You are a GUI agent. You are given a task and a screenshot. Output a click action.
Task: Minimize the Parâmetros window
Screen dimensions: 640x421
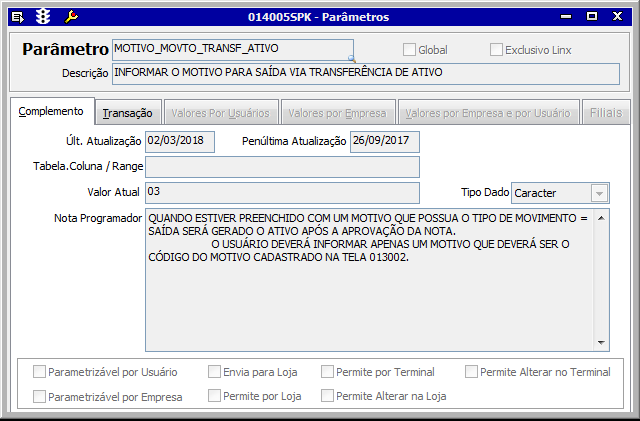(x=566, y=17)
